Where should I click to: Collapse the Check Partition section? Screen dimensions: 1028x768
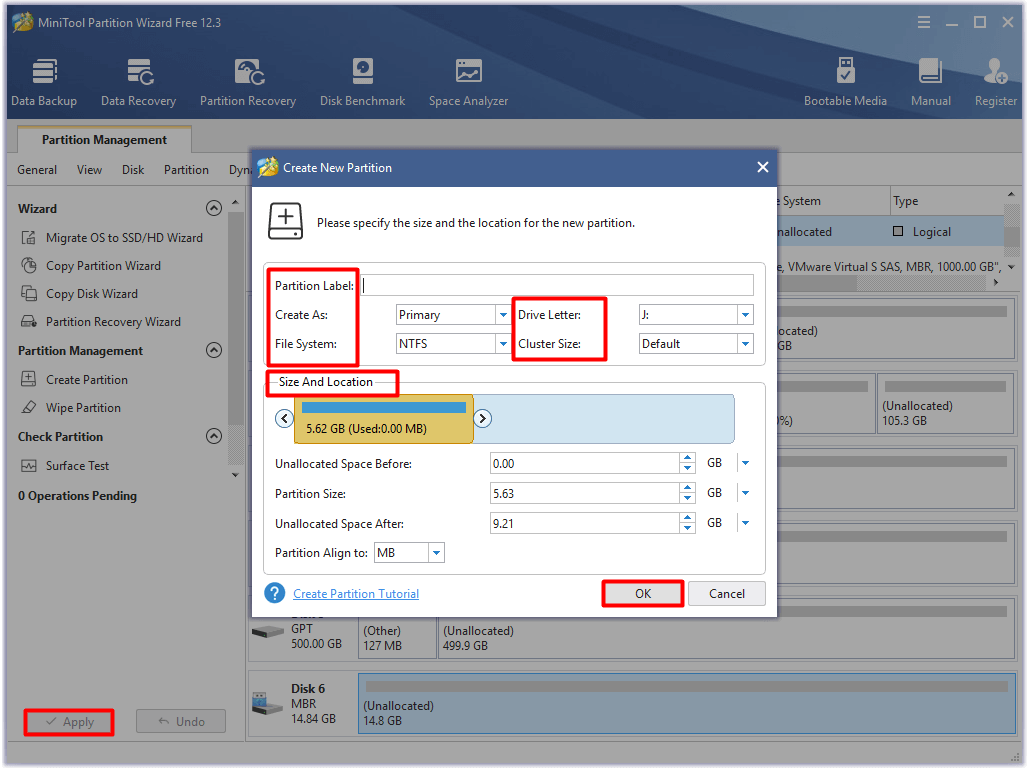pyautogui.click(x=214, y=436)
